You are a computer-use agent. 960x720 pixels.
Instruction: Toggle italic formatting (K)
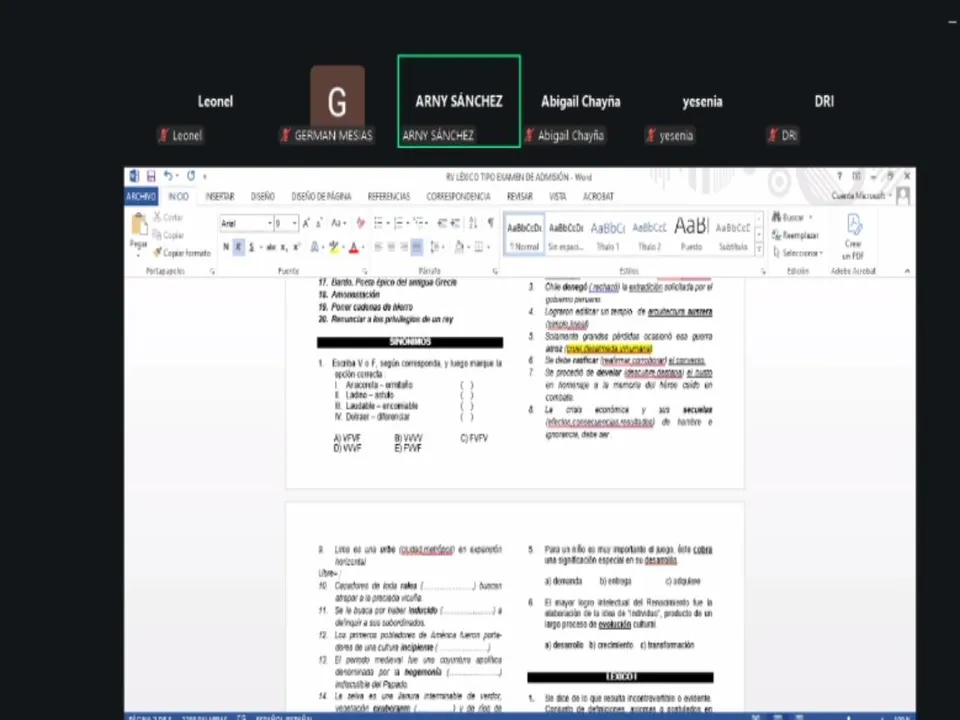click(238, 247)
